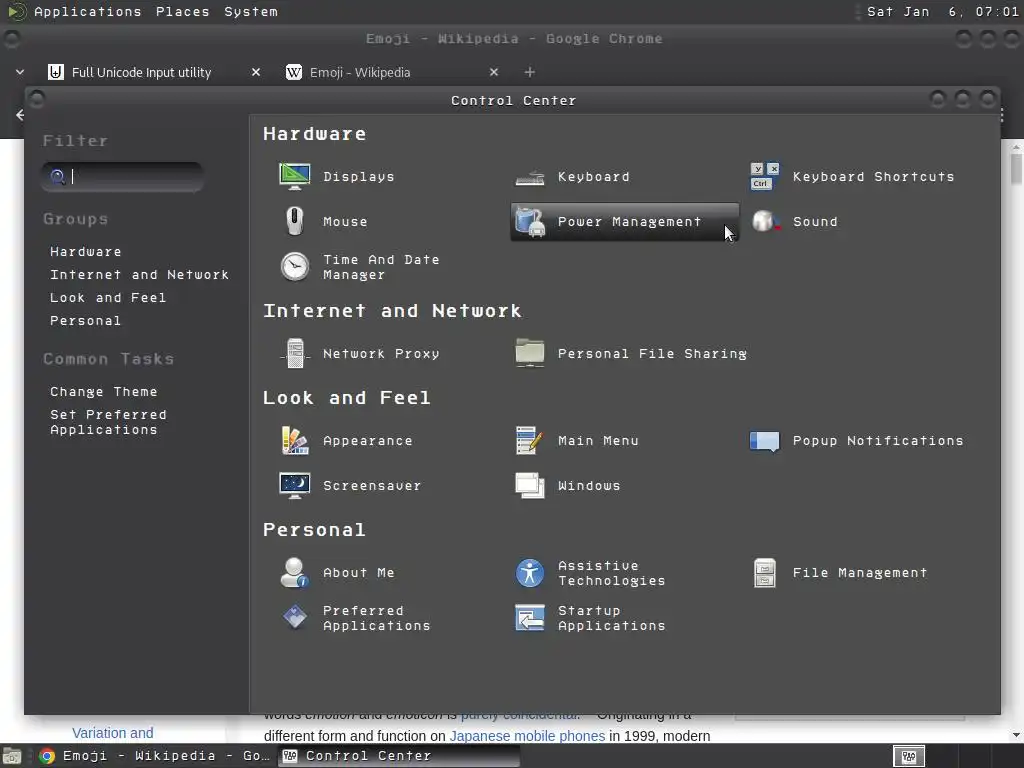Image resolution: width=1024 pixels, height=768 pixels.
Task: Open the Appearance palette icon
Action: [295, 441]
